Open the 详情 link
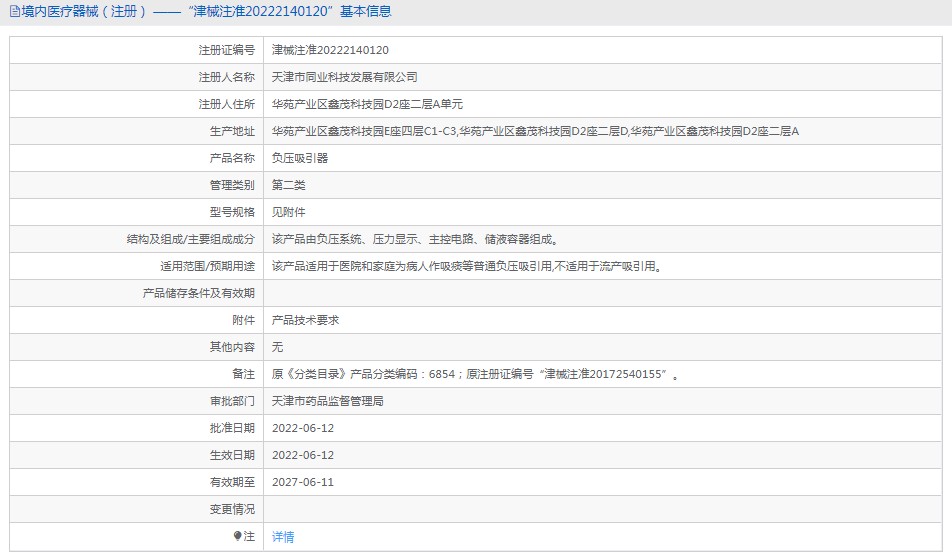Screen dimensions: 952x557 283,537
